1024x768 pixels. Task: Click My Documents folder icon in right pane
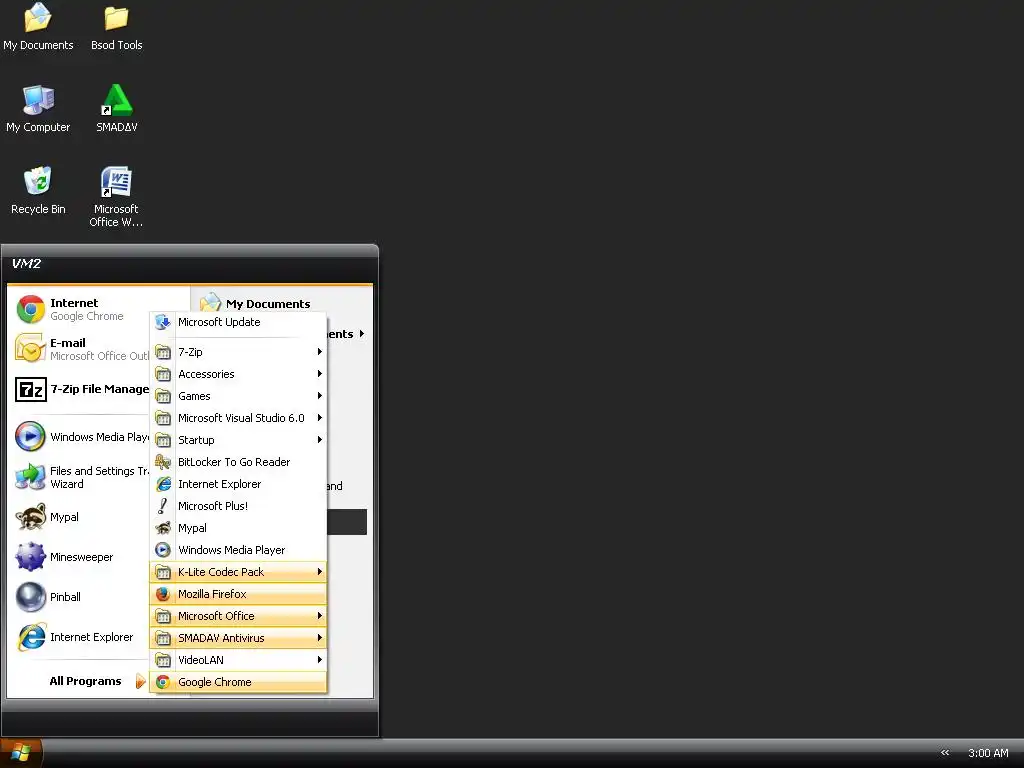210,302
